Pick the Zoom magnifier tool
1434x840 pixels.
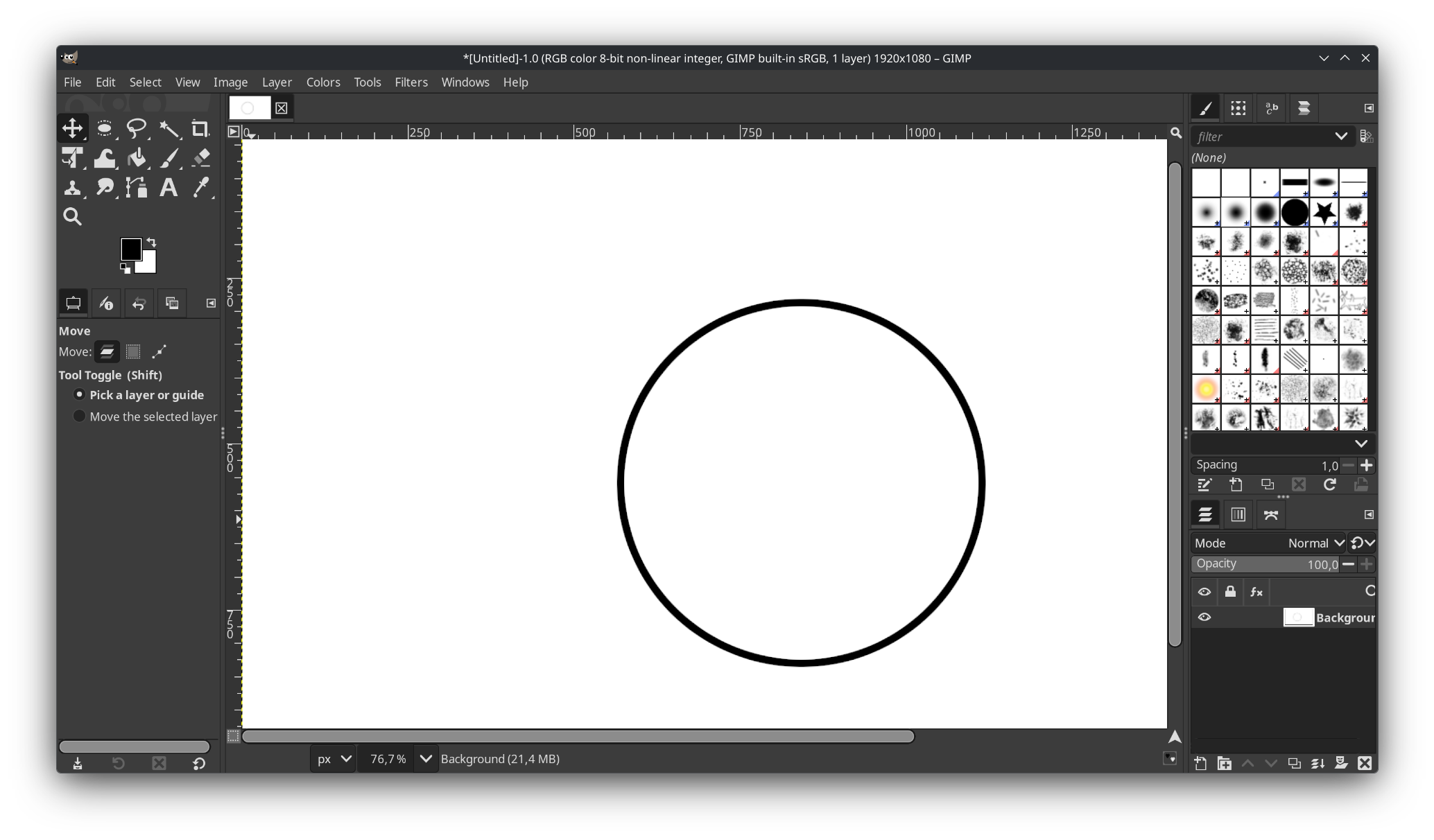pos(72,217)
